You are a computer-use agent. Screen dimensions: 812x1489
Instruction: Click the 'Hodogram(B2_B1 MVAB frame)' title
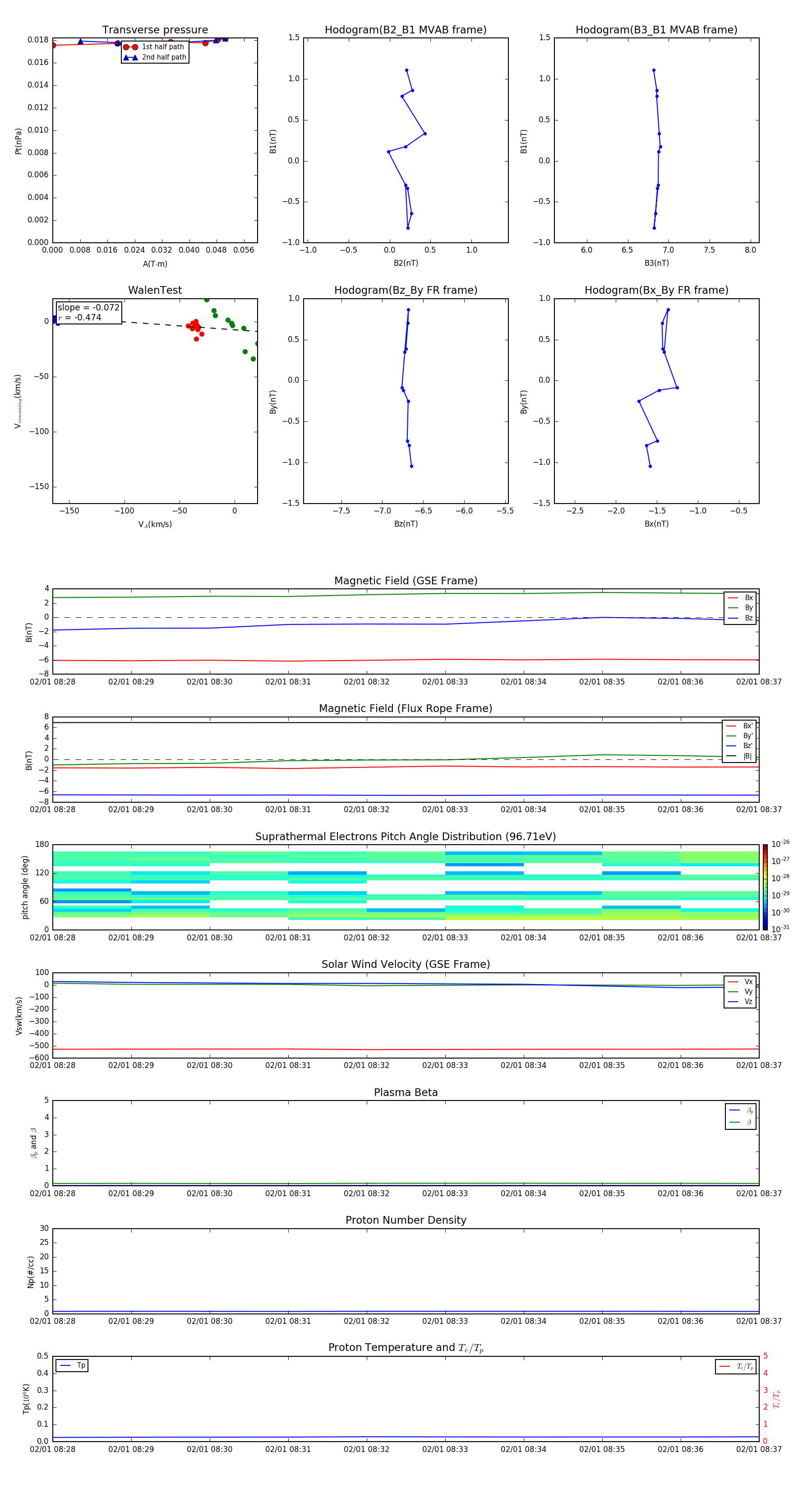tap(406, 29)
